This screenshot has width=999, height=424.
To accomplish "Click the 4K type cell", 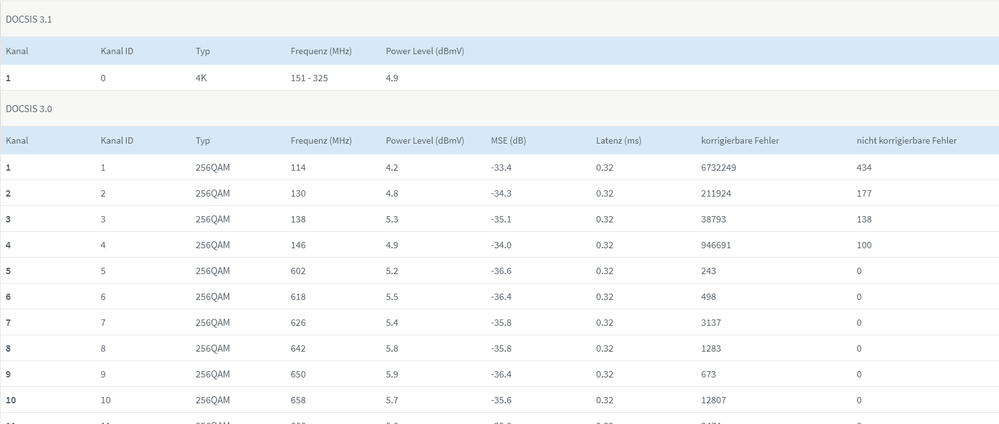I will point(201,78).
